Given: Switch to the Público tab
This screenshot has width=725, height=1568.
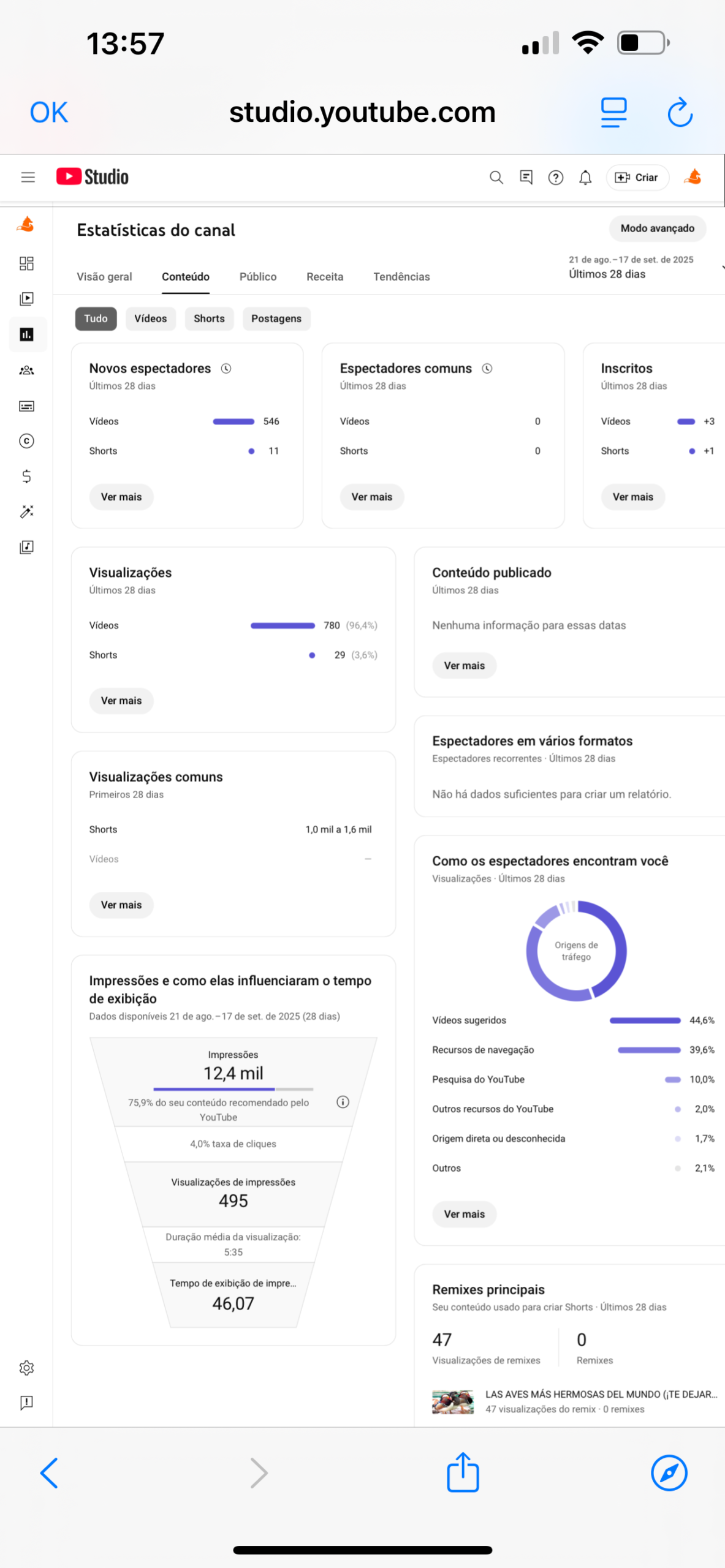Looking at the screenshot, I should [257, 277].
